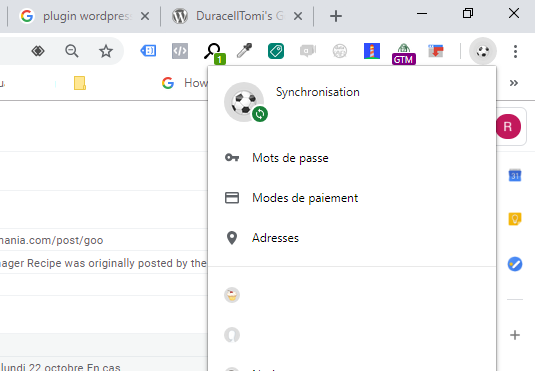The image size is (535, 371).
Task: Click the 'nania.com/post/goo' URL text
Action: tap(52, 240)
